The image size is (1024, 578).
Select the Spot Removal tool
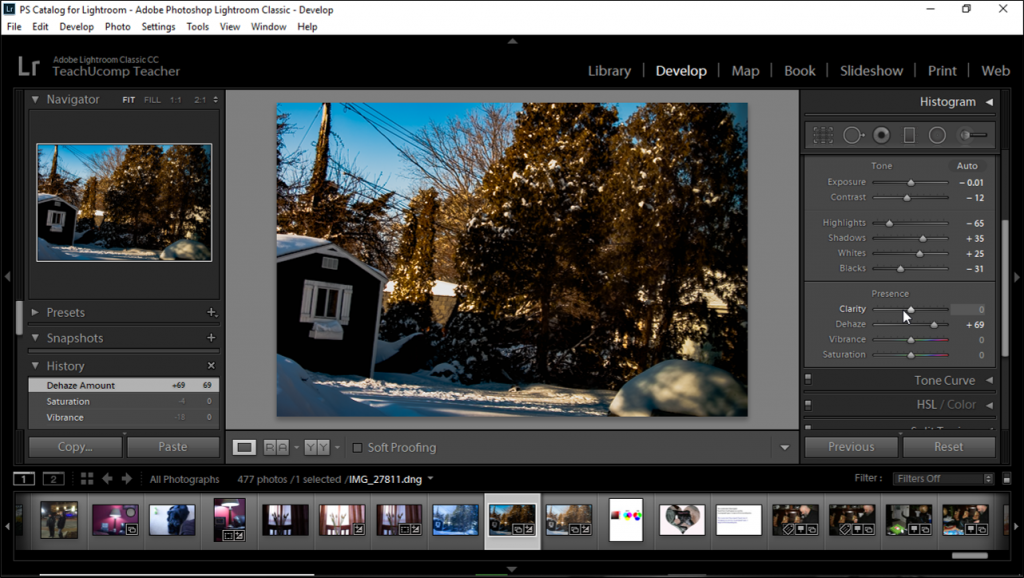coord(852,135)
